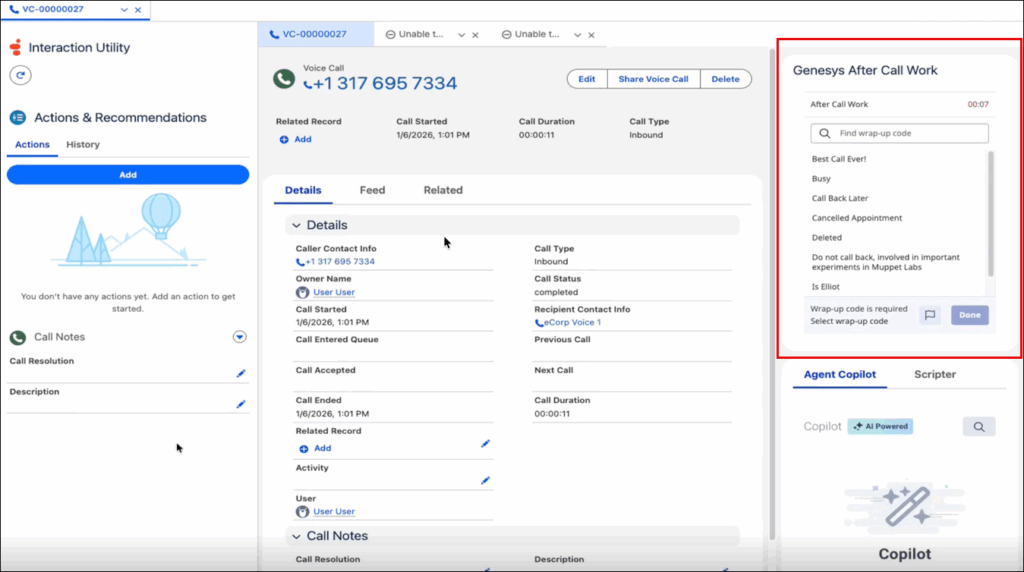This screenshot has height=572, width=1024.
Task: Click the User field avatar icon
Action: coord(302,512)
